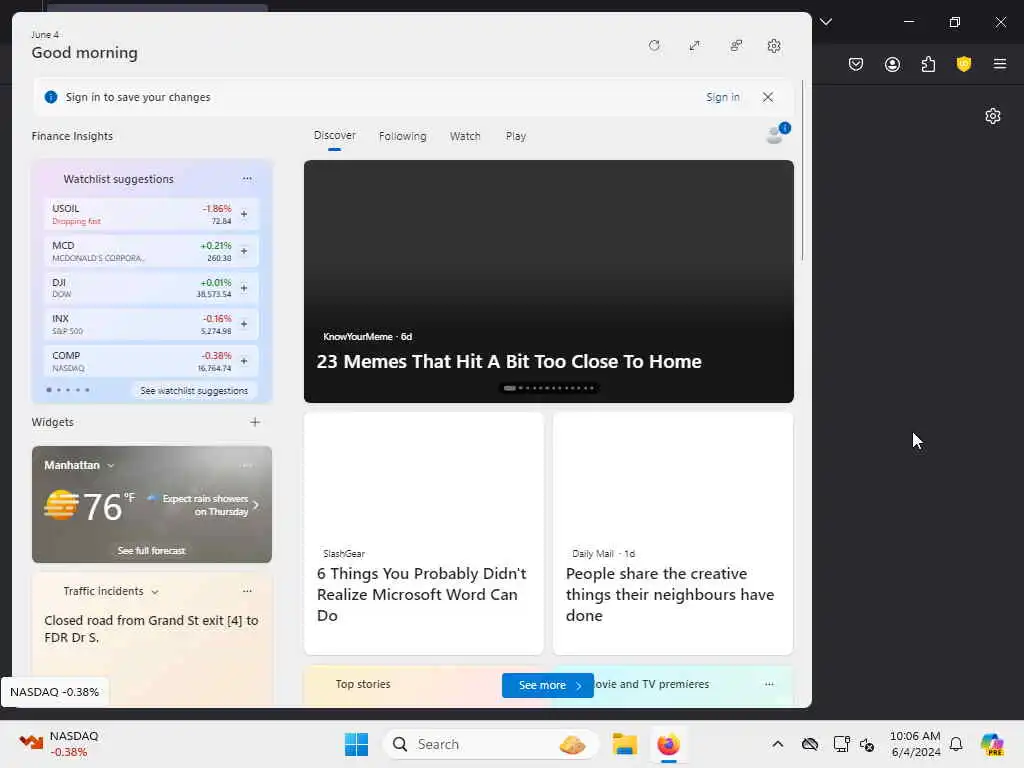Click See full forecast link
This screenshot has width=1024, height=768.
coord(152,551)
